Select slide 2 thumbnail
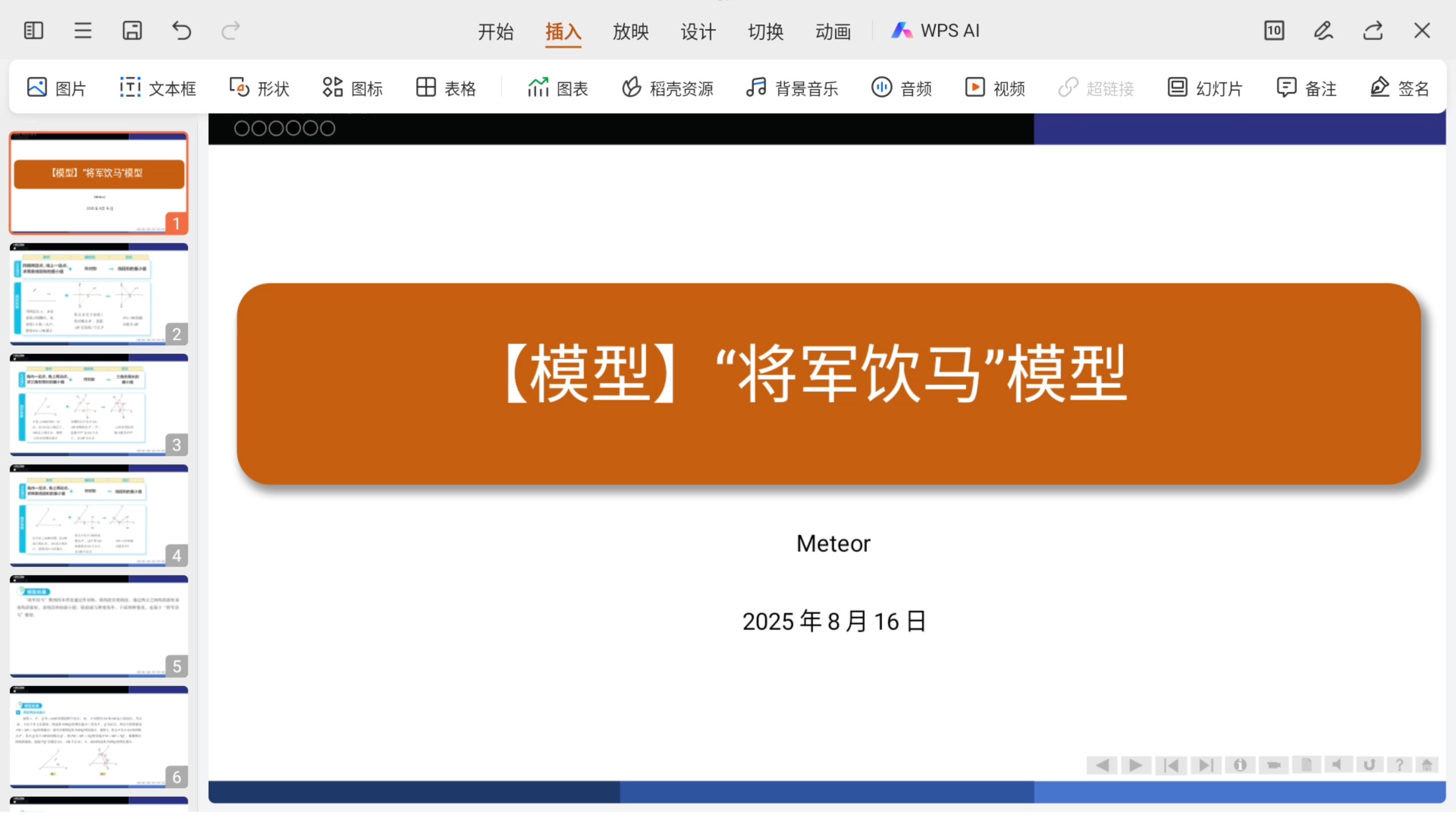1456x819 pixels. 99,294
